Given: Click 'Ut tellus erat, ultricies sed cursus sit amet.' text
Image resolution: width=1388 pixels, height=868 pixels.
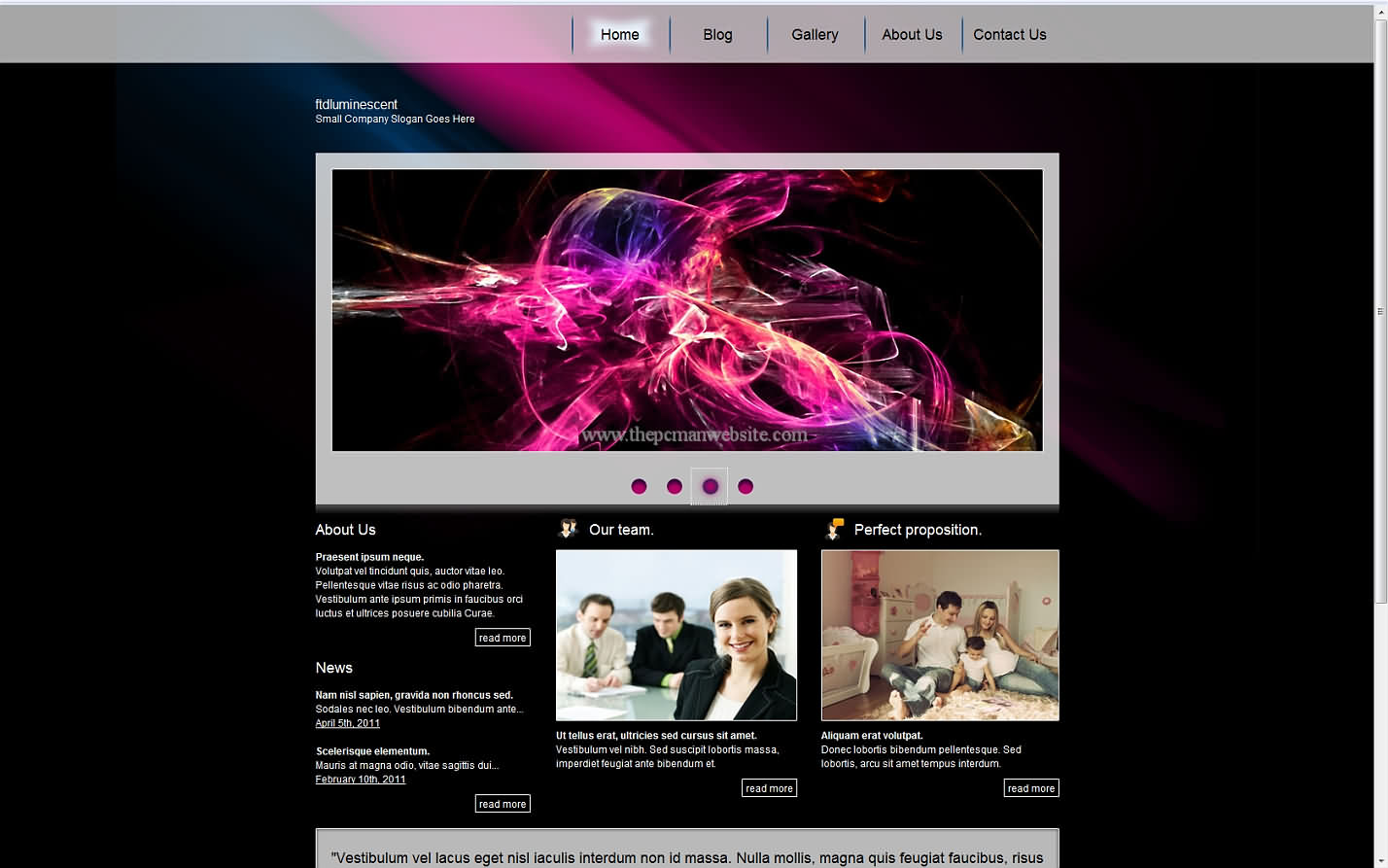Looking at the screenshot, I should [x=656, y=736].
